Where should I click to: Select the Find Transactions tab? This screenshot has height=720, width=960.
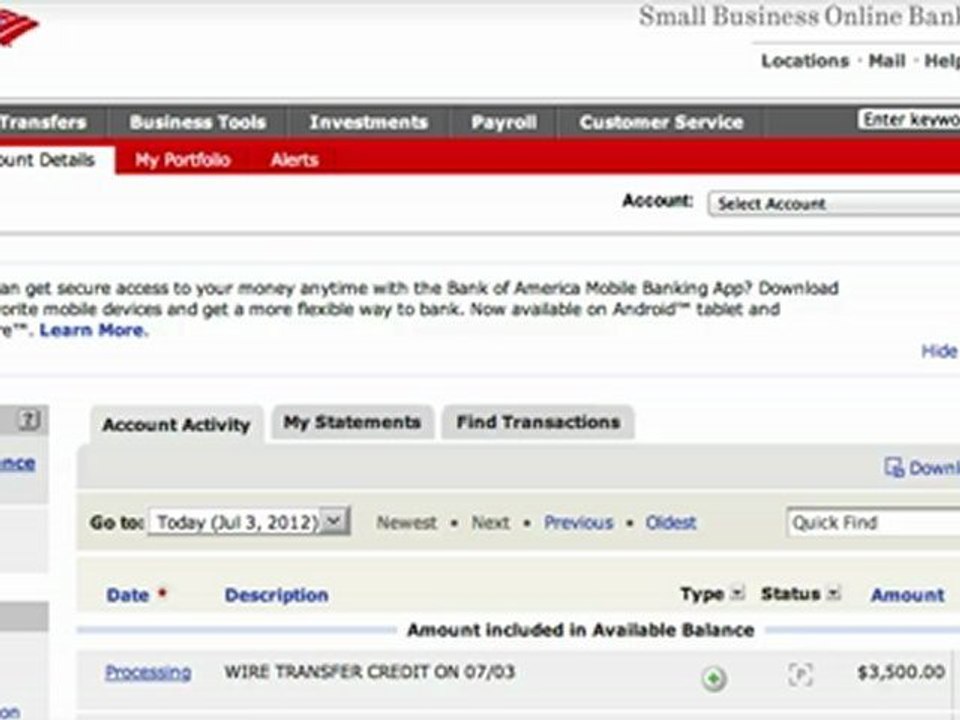click(x=538, y=422)
